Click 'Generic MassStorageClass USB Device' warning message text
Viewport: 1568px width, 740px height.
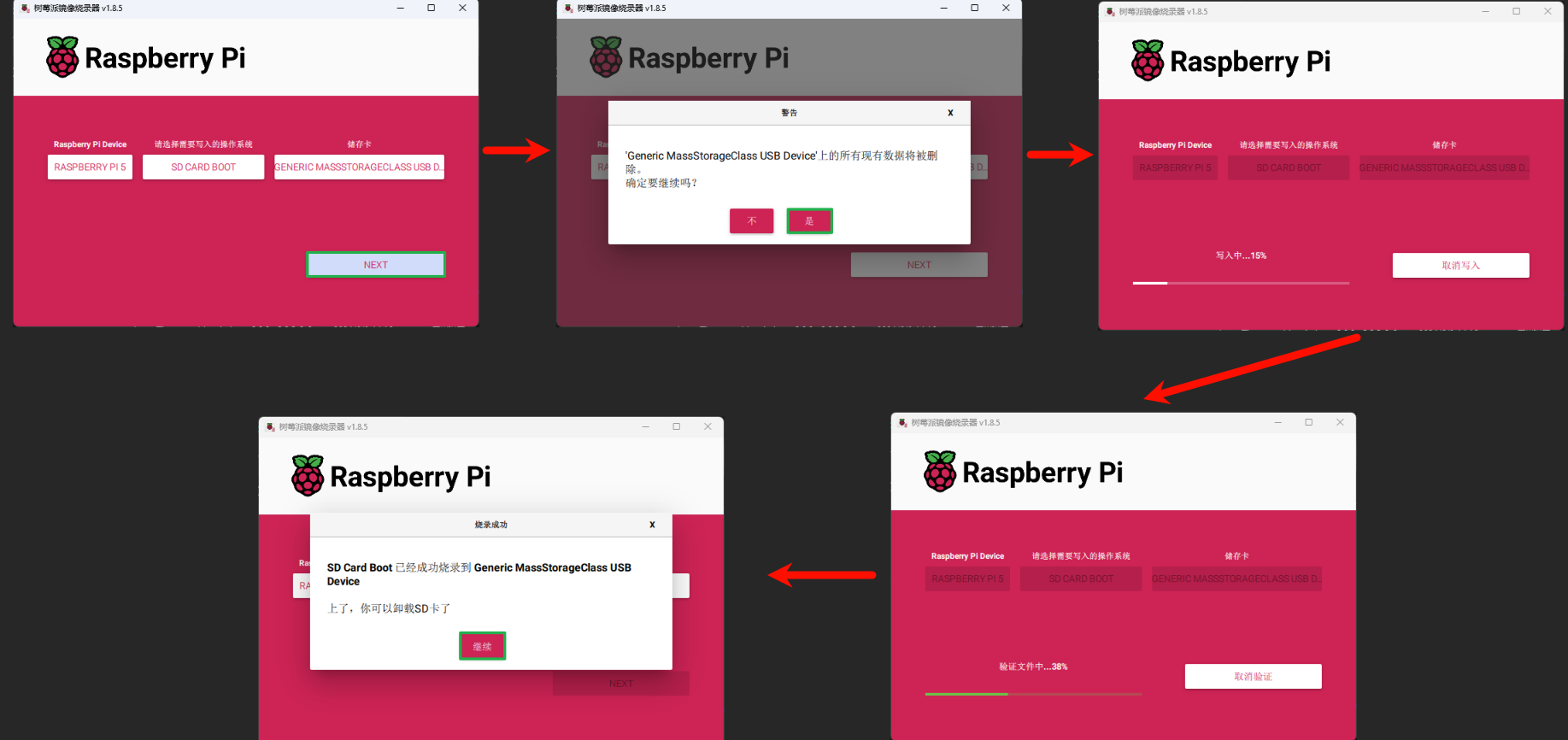tap(781, 162)
